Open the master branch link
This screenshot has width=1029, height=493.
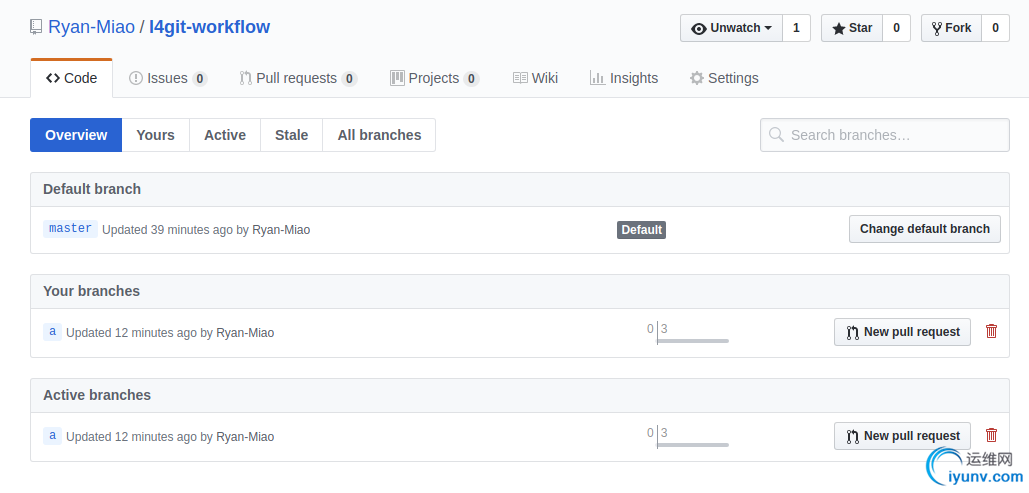coord(70,229)
